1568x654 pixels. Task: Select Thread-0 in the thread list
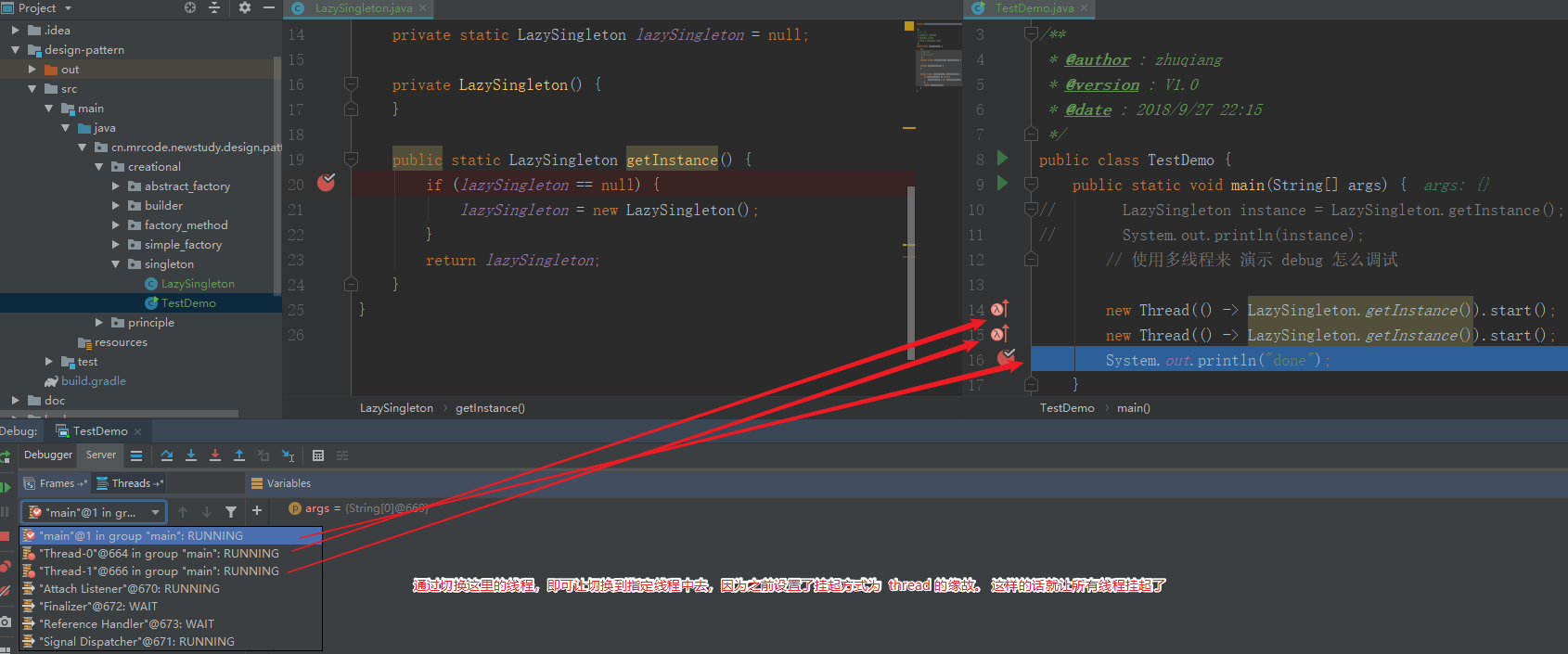pyautogui.click(x=159, y=554)
